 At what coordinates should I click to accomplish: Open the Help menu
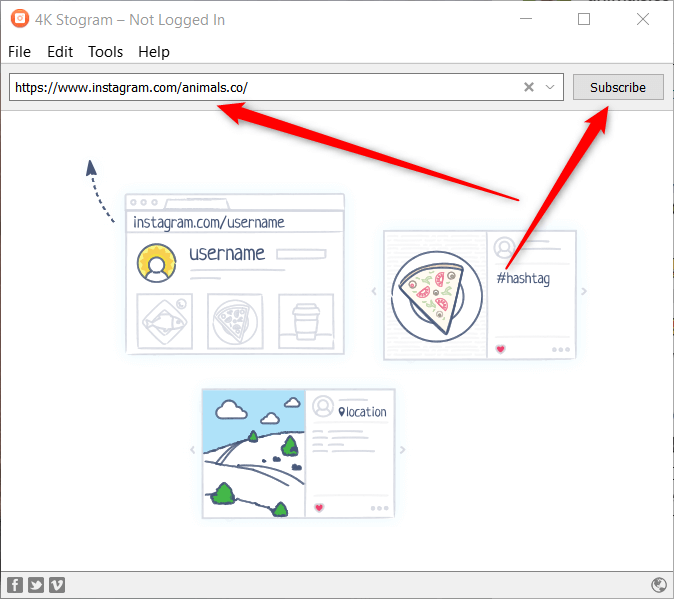click(154, 52)
